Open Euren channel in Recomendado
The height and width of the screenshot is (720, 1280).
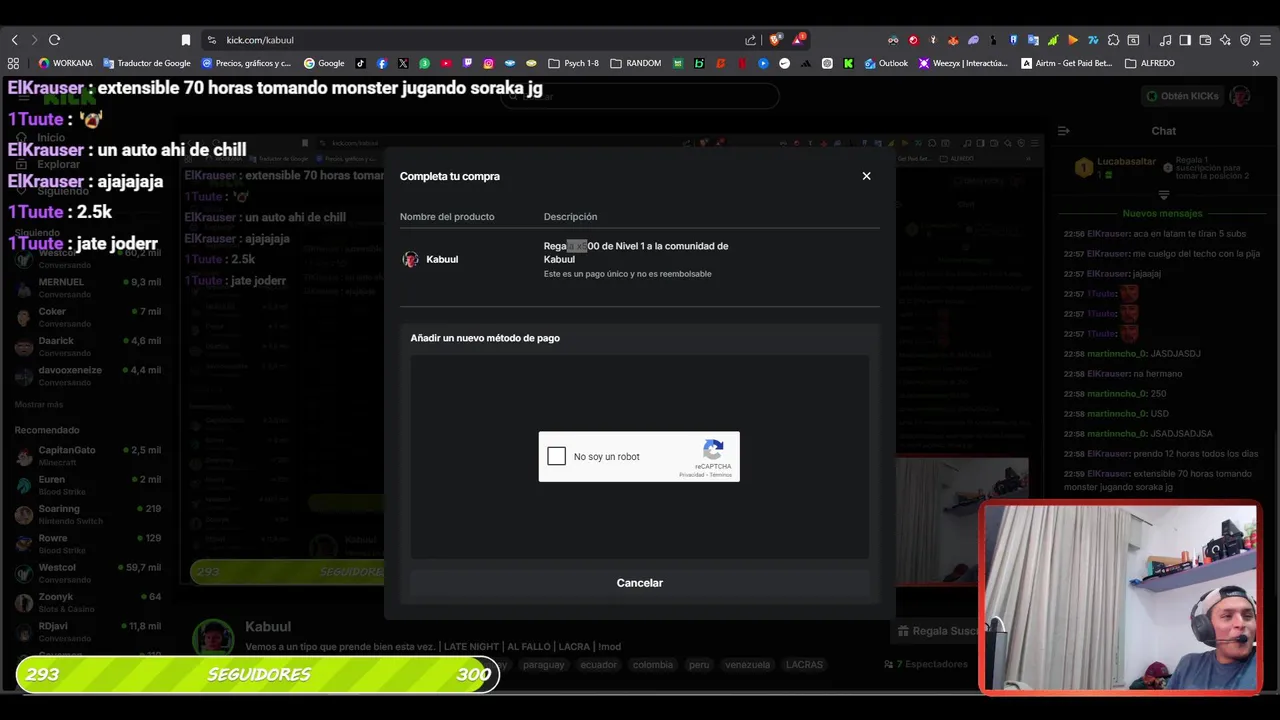pyautogui.click(x=88, y=485)
